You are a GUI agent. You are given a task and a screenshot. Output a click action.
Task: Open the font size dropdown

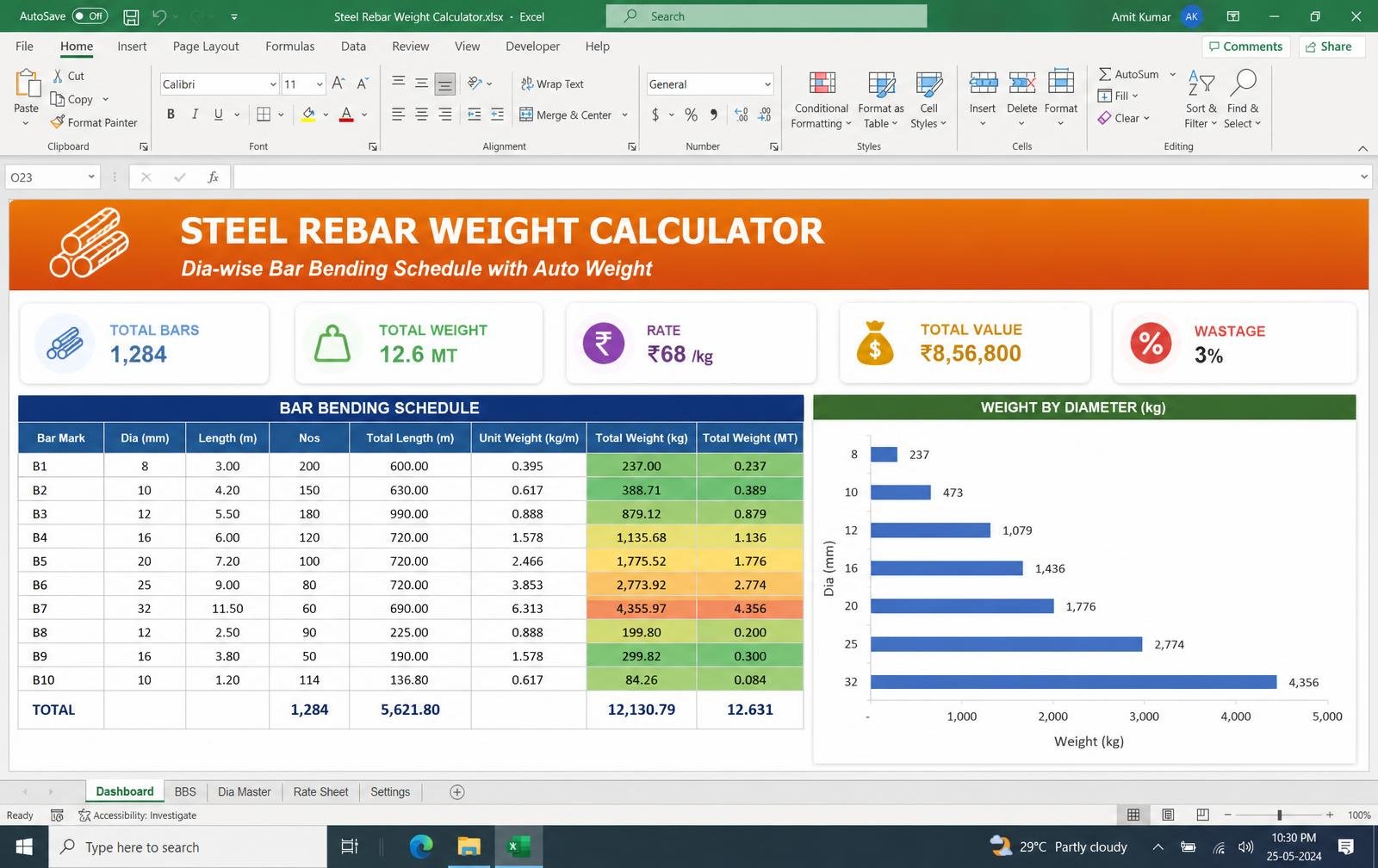pos(320,84)
